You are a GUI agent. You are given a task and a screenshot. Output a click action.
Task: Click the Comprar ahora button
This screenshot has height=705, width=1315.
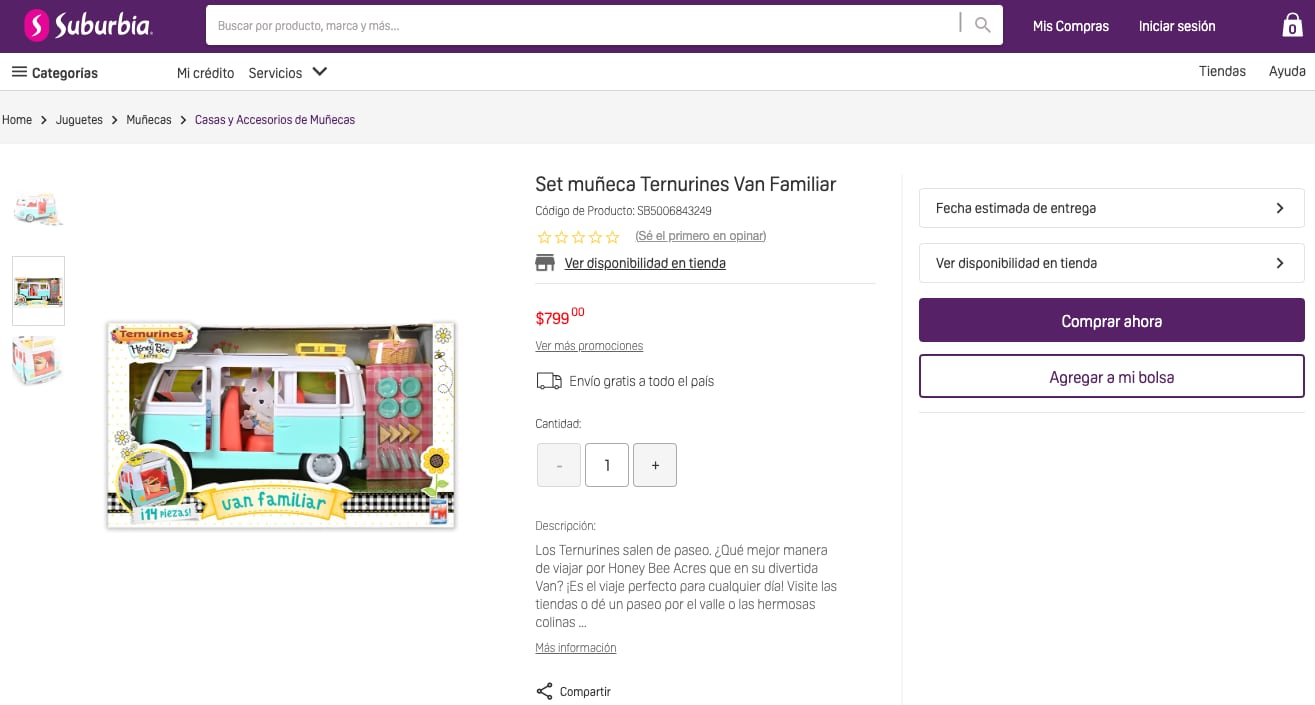[x=1111, y=321]
